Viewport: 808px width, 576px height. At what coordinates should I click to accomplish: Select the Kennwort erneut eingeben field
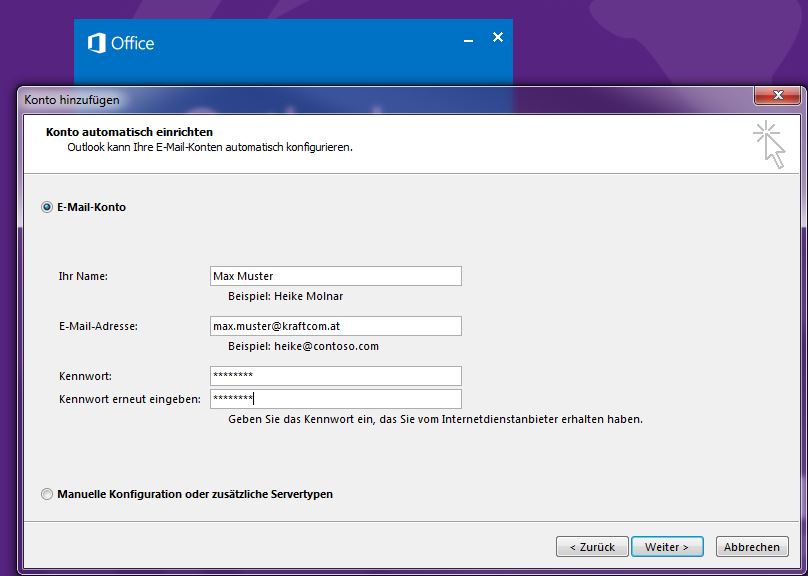click(335, 399)
